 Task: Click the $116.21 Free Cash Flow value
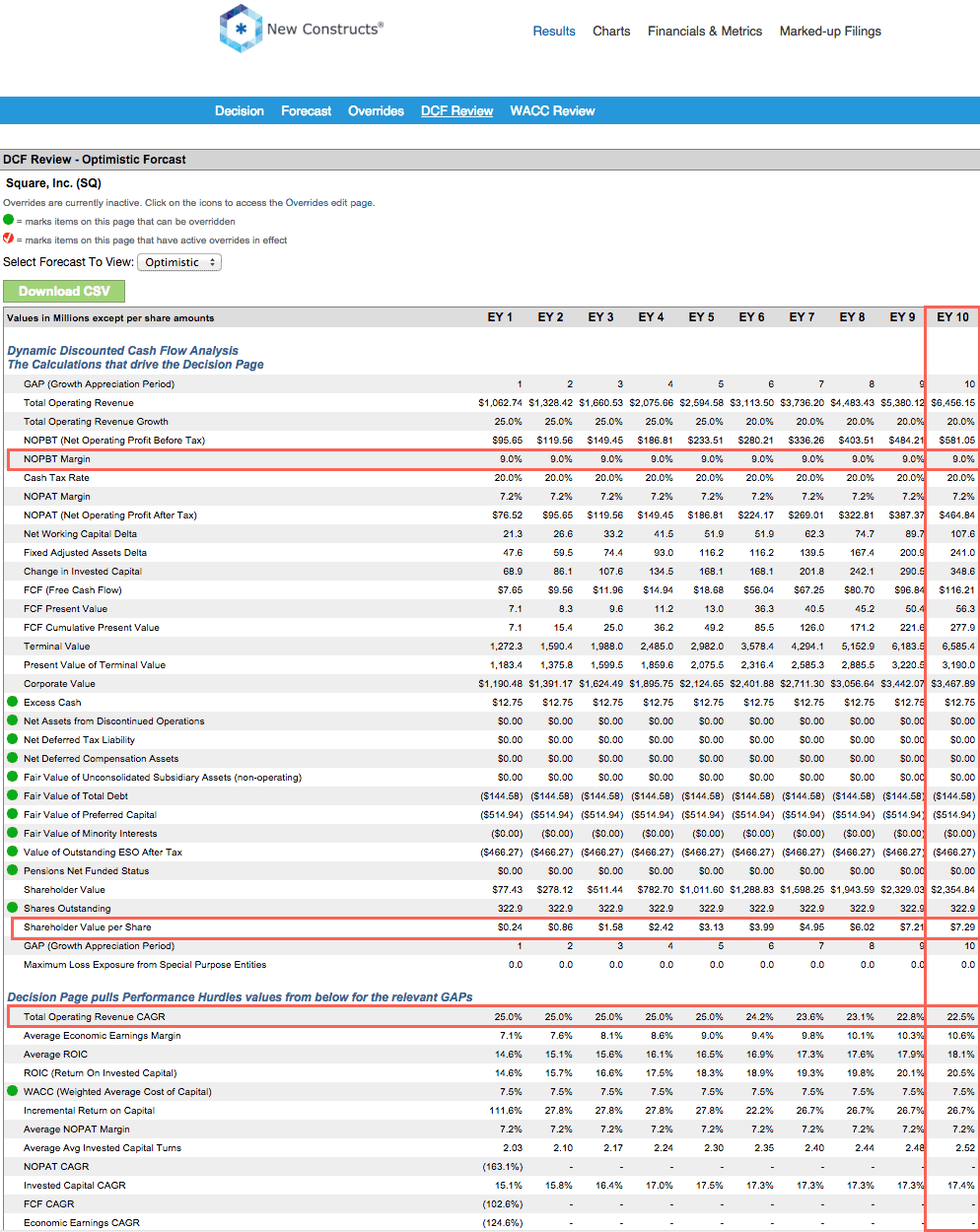957,589
